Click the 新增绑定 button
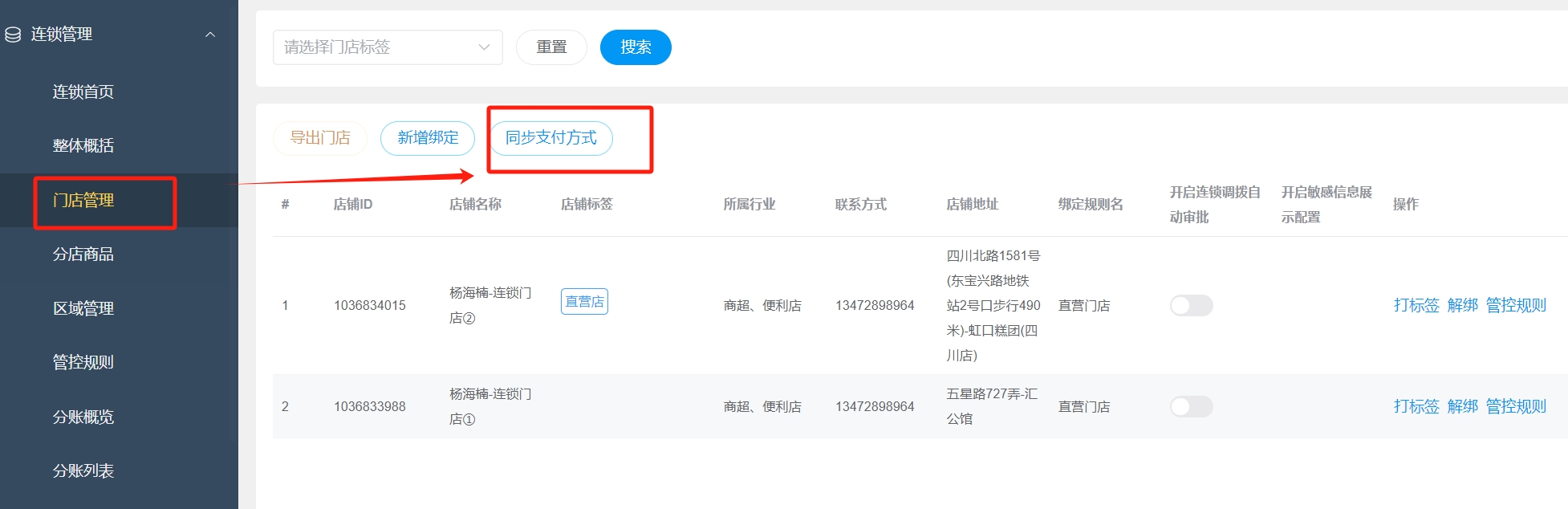This screenshot has width=1568, height=509. pyautogui.click(x=428, y=138)
